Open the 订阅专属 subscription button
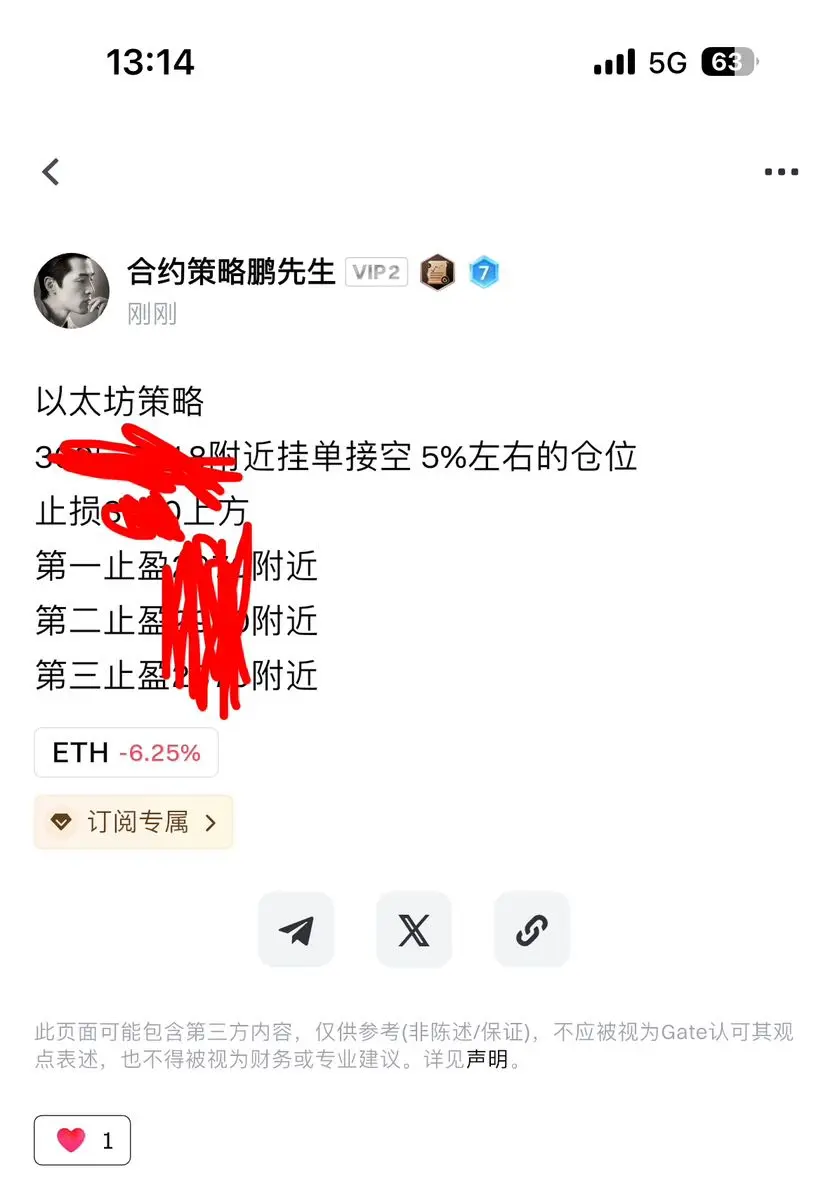 pyautogui.click(x=133, y=822)
